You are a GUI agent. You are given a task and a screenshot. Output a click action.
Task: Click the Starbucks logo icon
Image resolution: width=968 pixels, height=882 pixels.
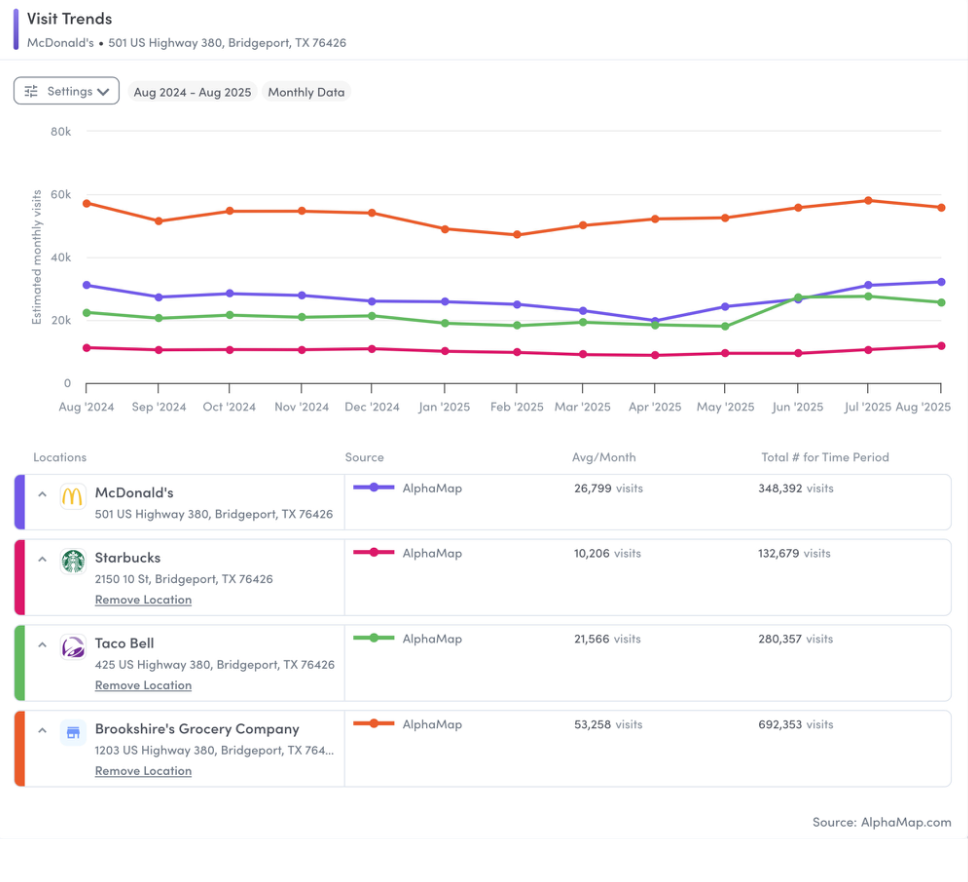click(73, 561)
